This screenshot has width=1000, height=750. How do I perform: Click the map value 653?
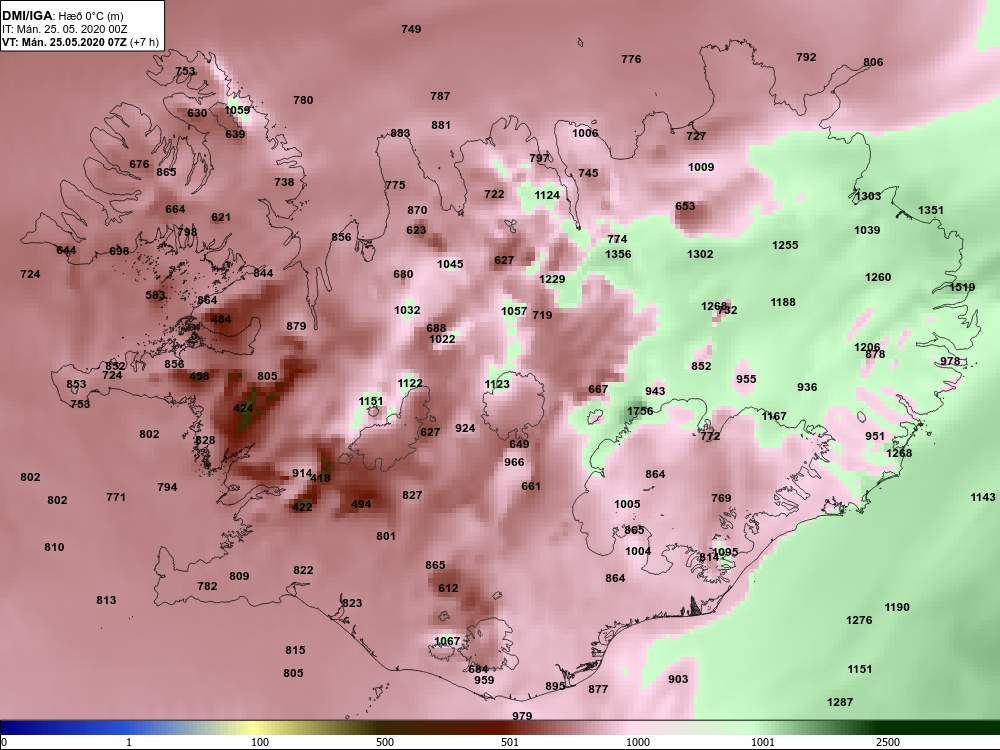[x=685, y=207]
